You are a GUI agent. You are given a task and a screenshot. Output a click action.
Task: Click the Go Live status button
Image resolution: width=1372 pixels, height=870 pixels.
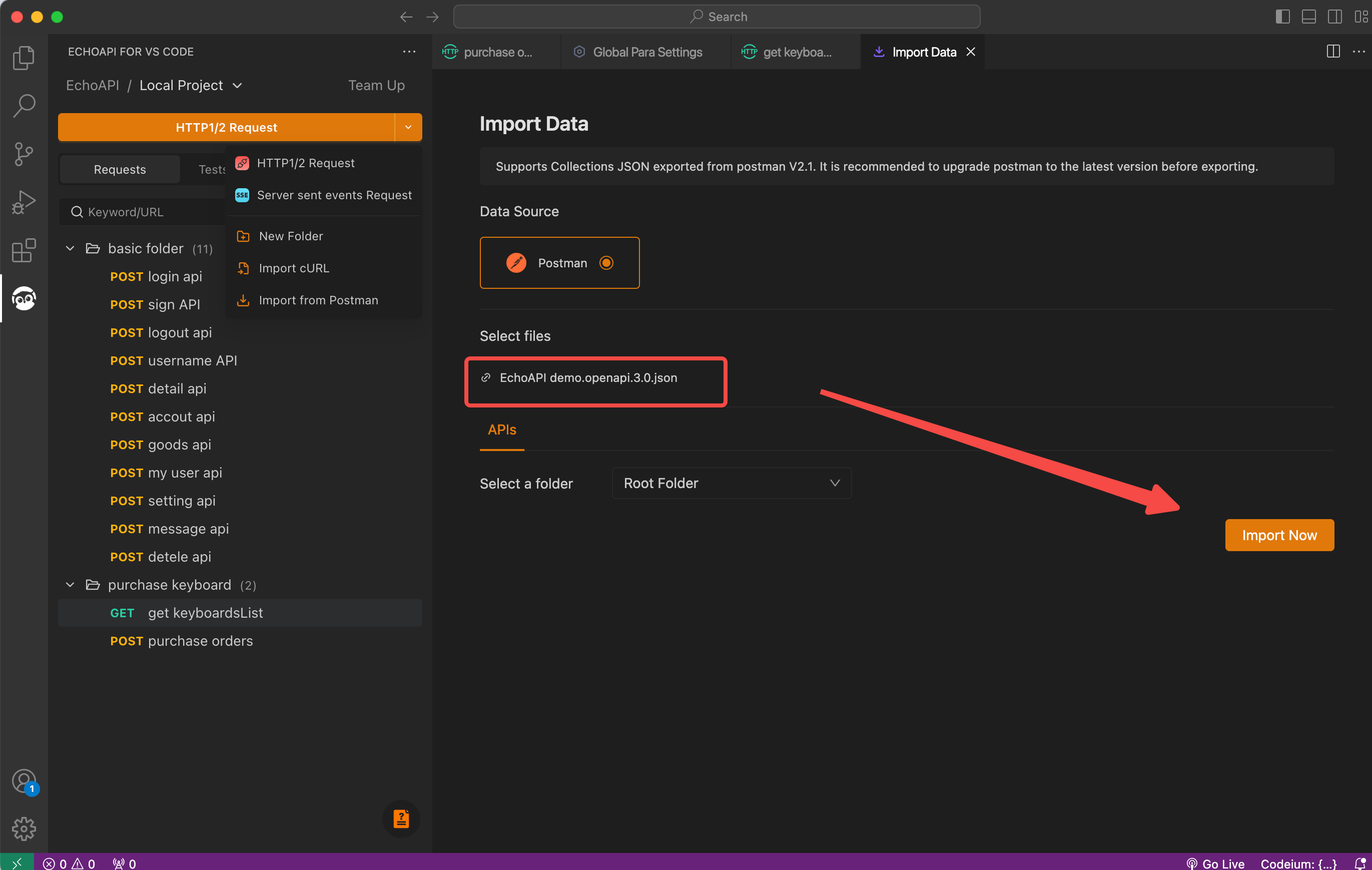tap(1215, 863)
